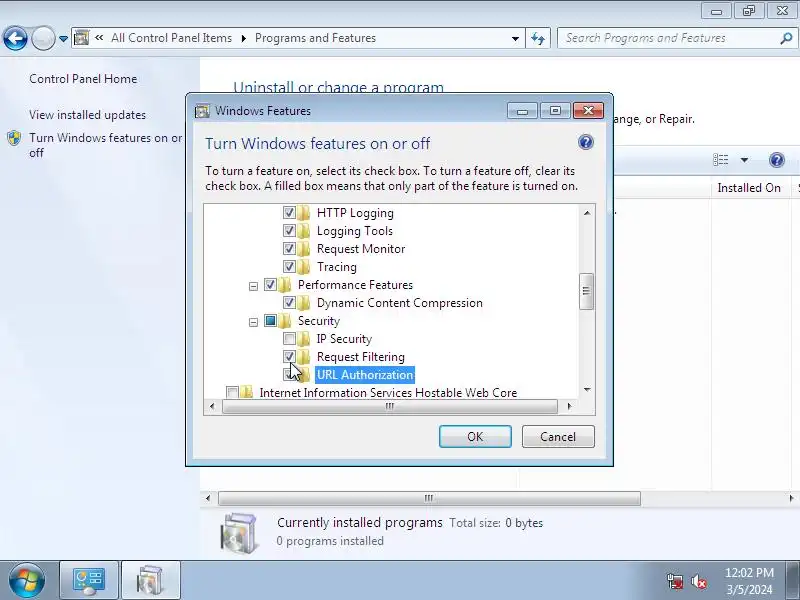This screenshot has height=600, width=800.
Task: Click the Forward navigation arrow
Action: (x=43, y=38)
